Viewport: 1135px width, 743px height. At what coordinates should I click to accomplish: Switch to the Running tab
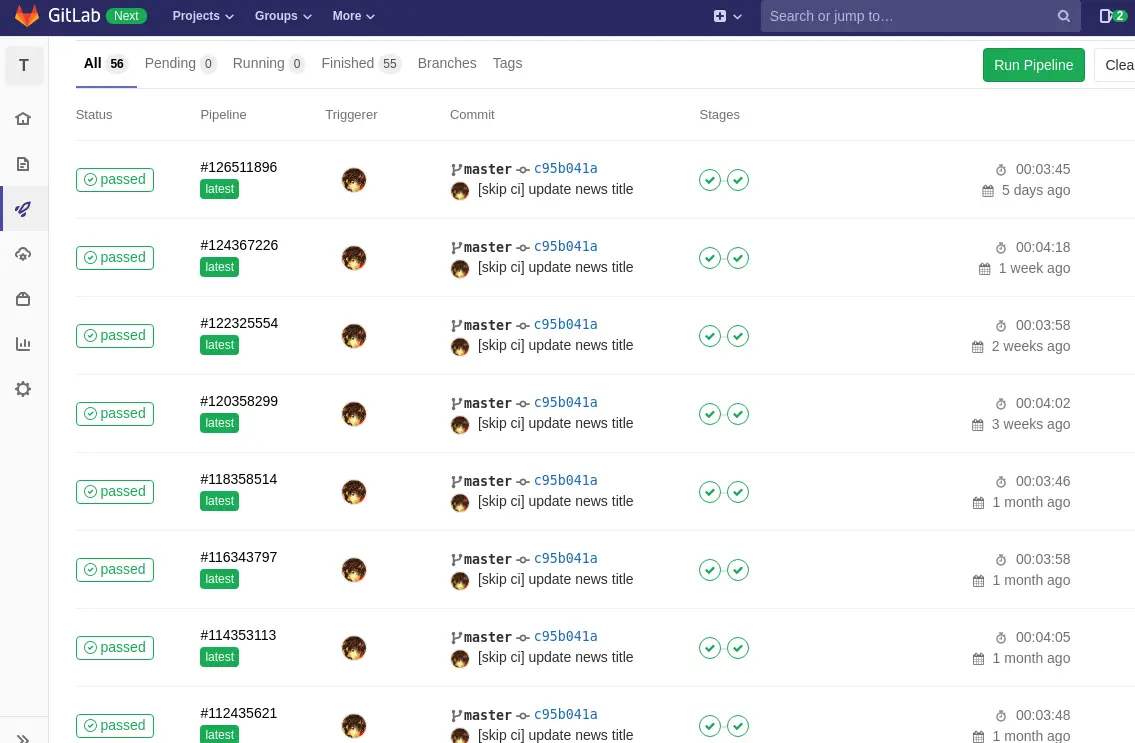click(269, 64)
